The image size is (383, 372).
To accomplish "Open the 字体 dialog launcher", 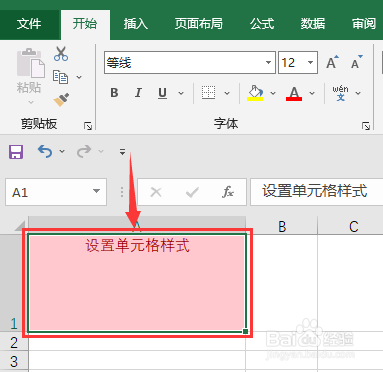I will 366,126.
